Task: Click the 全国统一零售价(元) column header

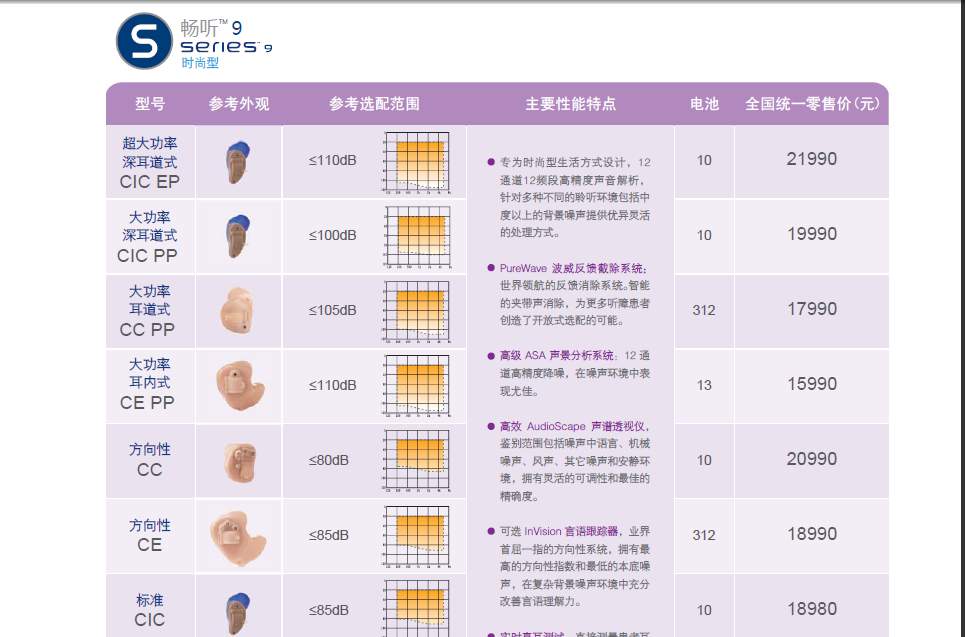Action: [812, 103]
